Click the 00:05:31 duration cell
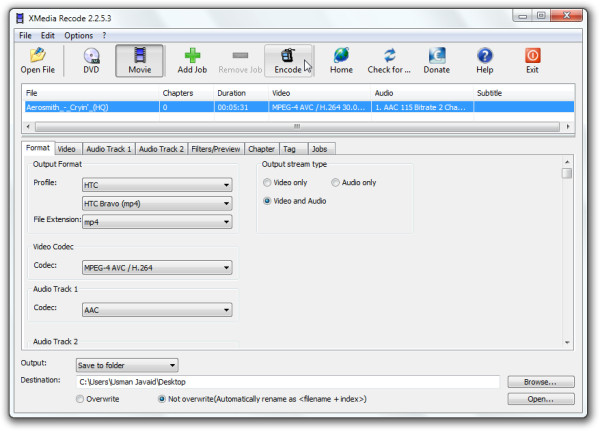 [x=241, y=107]
